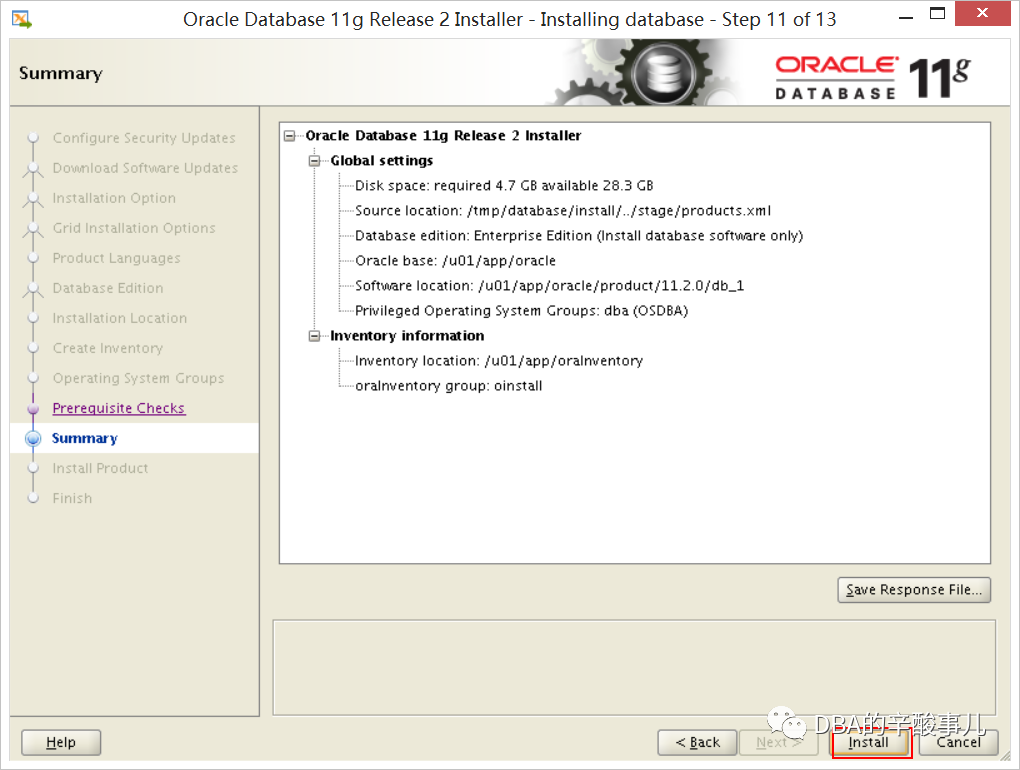Select Installation Option step

tap(114, 198)
